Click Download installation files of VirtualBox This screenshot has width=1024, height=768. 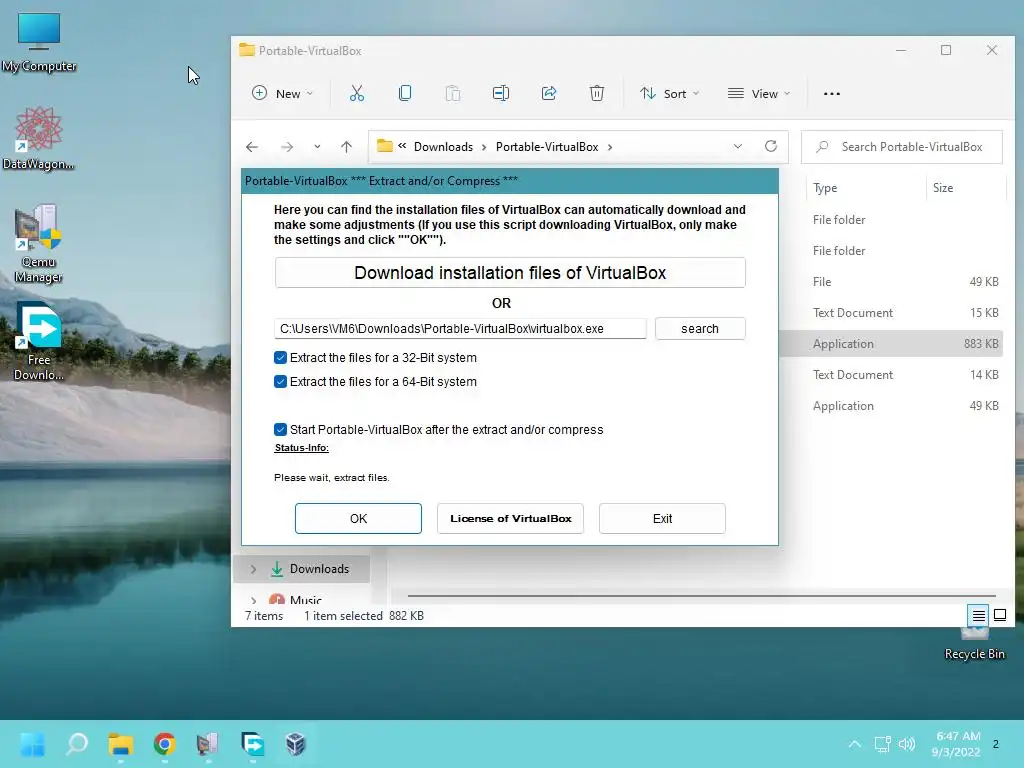tap(510, 272)
